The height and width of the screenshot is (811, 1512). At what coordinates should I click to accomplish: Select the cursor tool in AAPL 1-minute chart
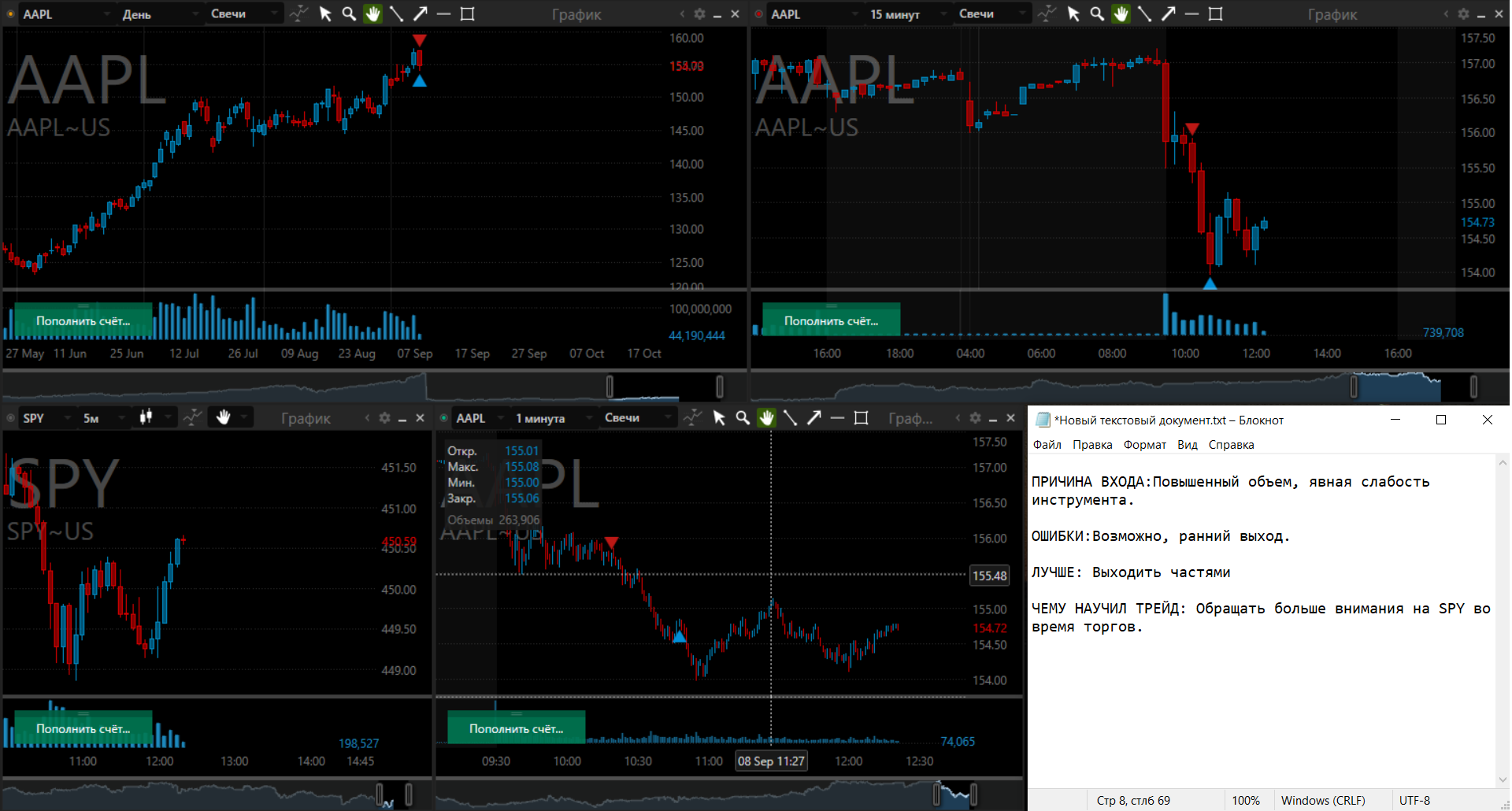(719, 418)
